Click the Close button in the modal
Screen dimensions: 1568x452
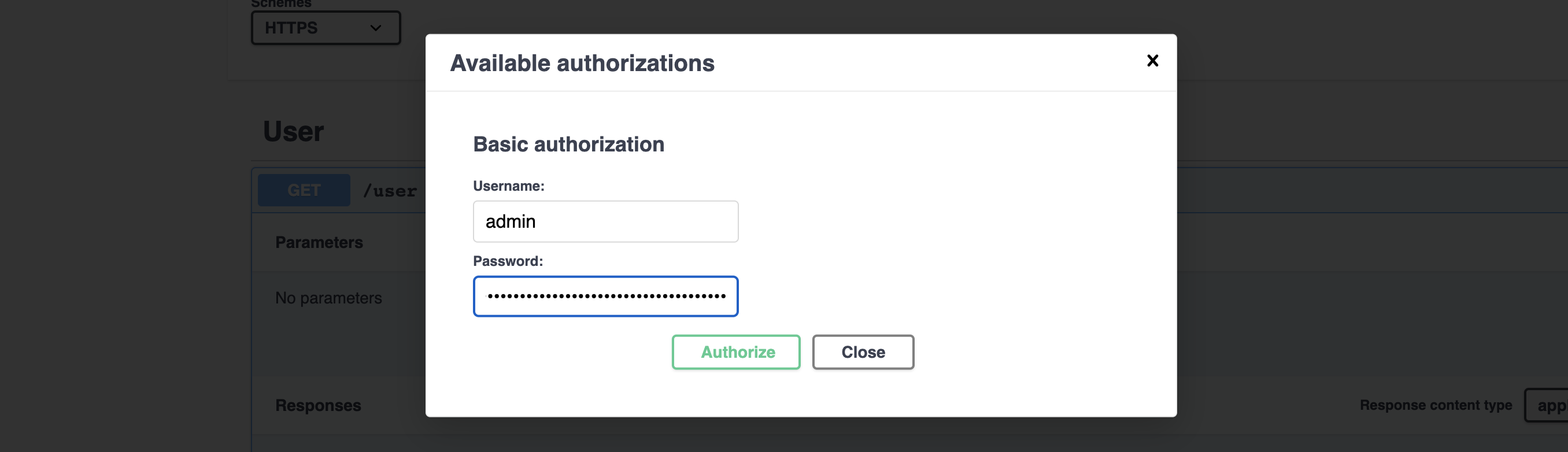tap(863, 351)
